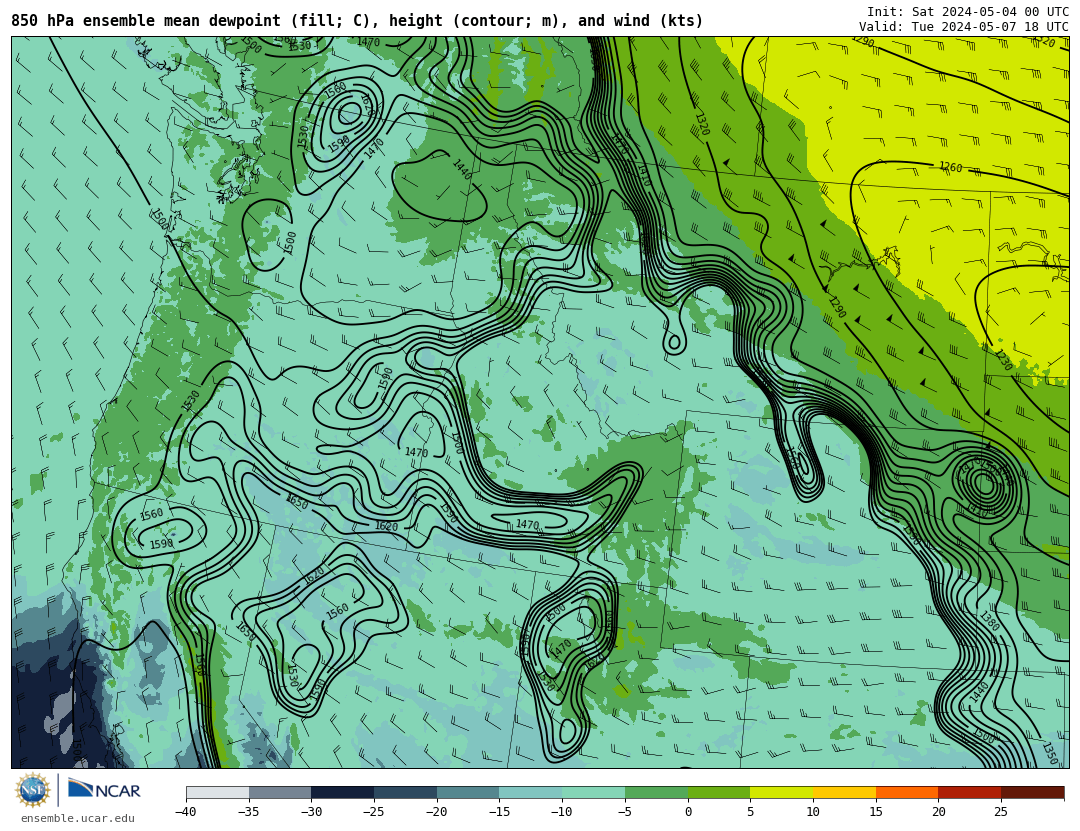Pick the gray -35 to -30 colorbar swatch
Viewport: 1080px width, 831px height.
pyautogui.click(x=280, y=792)
